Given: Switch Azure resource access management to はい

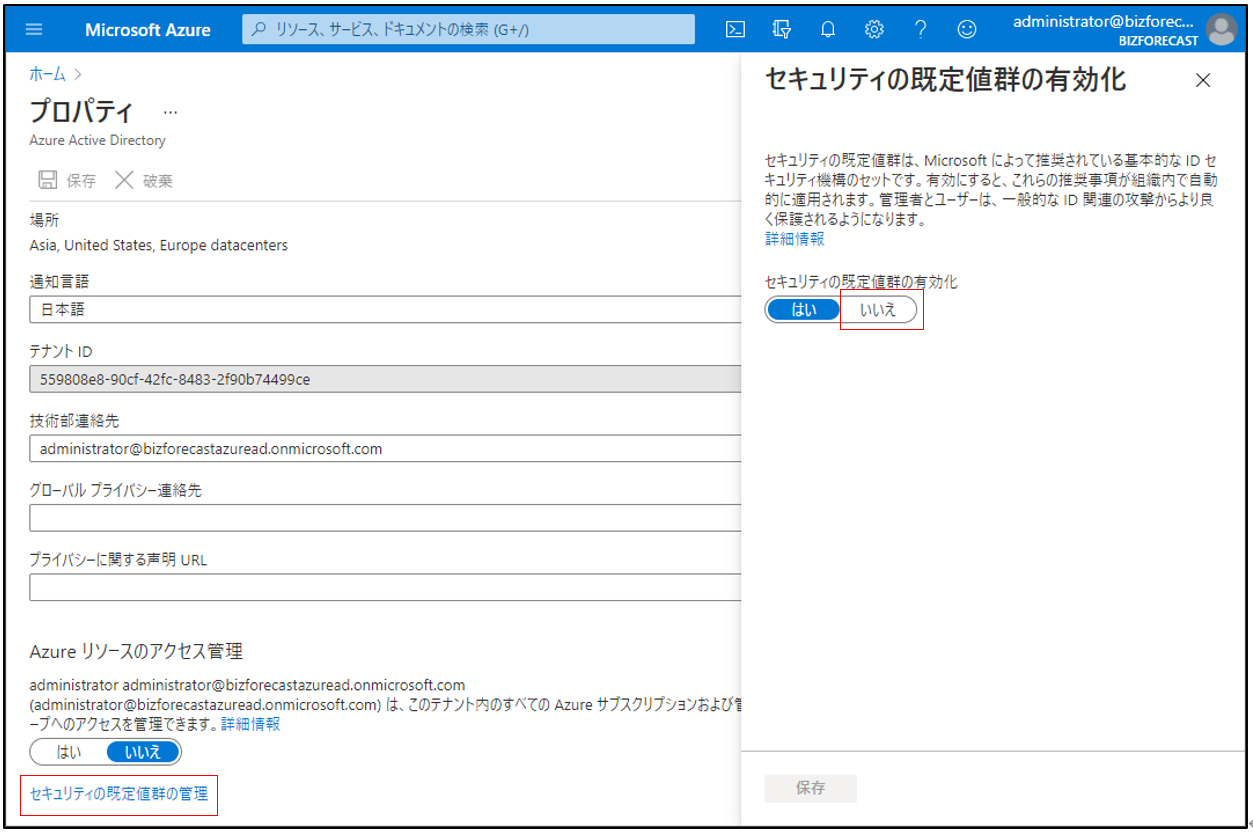Looking at the screenshot, I should click(69, 752).
